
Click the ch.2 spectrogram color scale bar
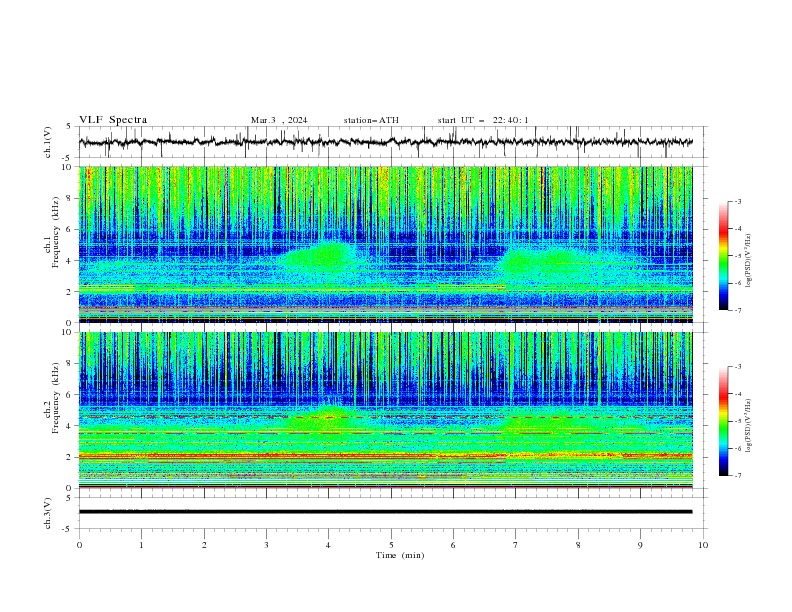(723, 421)
